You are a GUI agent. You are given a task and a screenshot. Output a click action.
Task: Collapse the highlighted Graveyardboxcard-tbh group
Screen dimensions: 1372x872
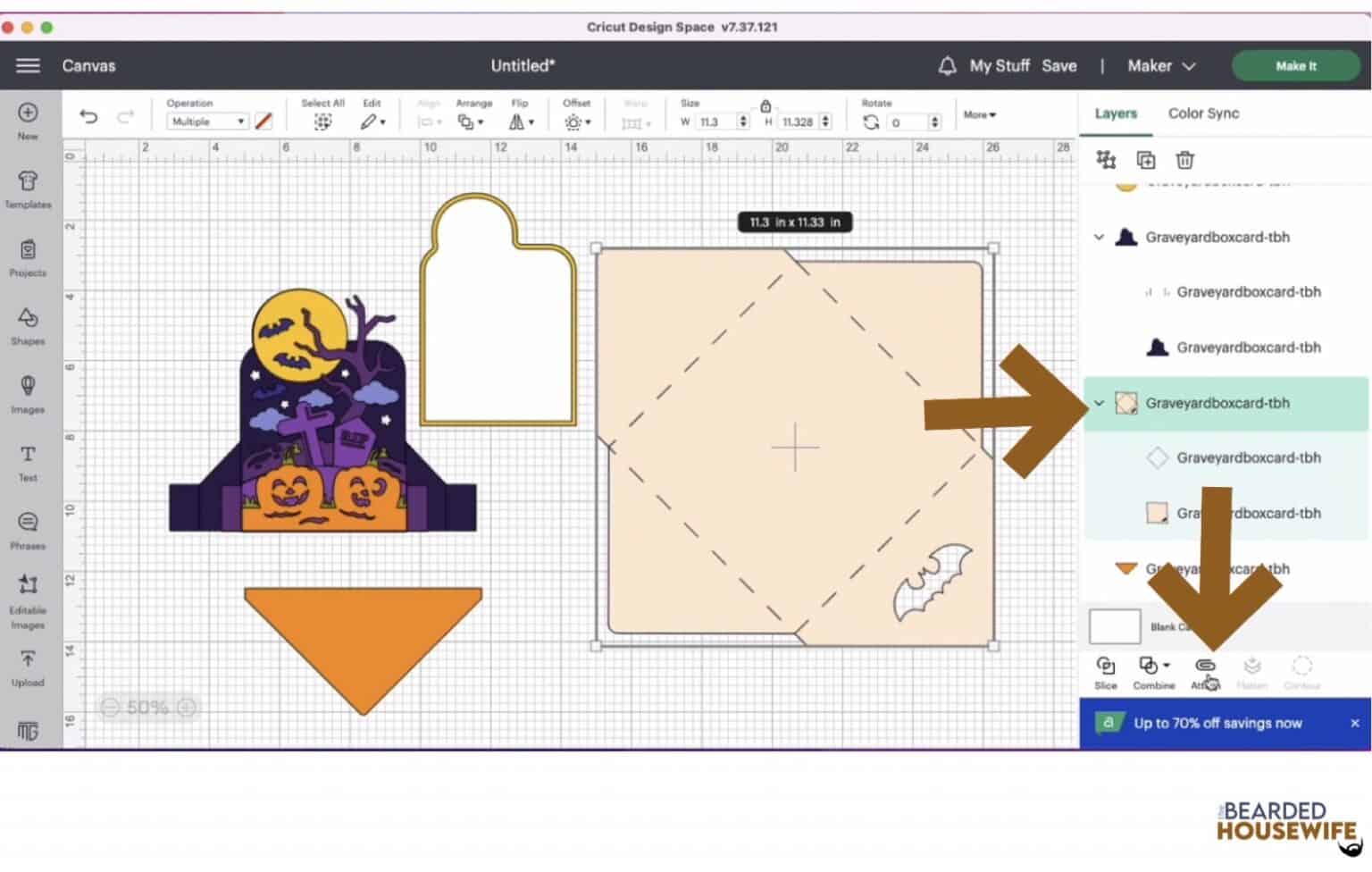(x=1098, y=403)
